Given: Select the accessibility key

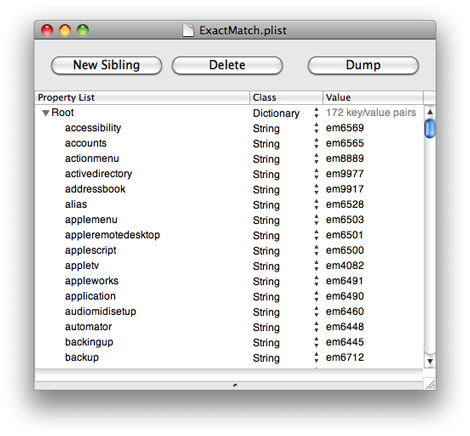Looking at the screenshot, I should 93,128.
